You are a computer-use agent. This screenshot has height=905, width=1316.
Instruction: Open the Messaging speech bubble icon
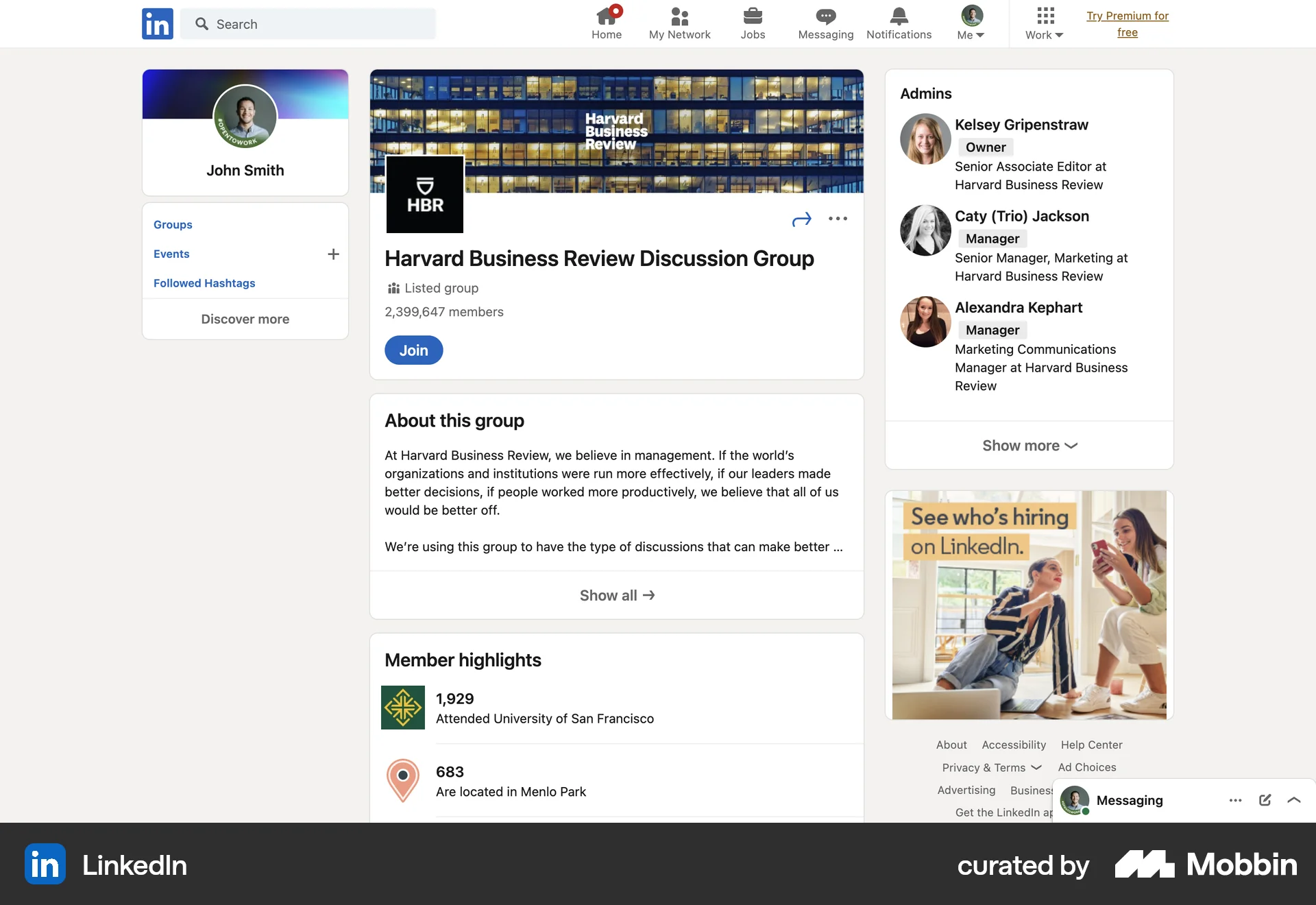825,17
